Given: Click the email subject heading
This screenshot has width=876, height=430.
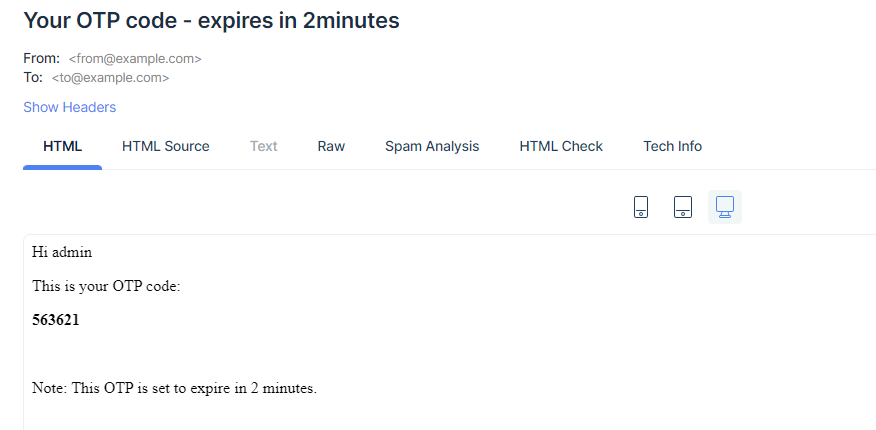Looking at the screenshot, I should pos(211,20).
